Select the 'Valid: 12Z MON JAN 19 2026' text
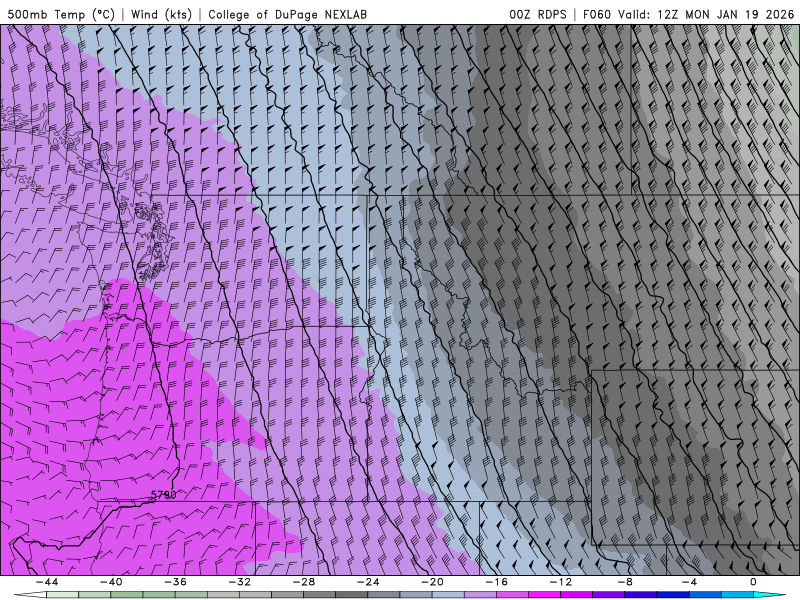This screenshot has height=600, width=800. point(706,14)
